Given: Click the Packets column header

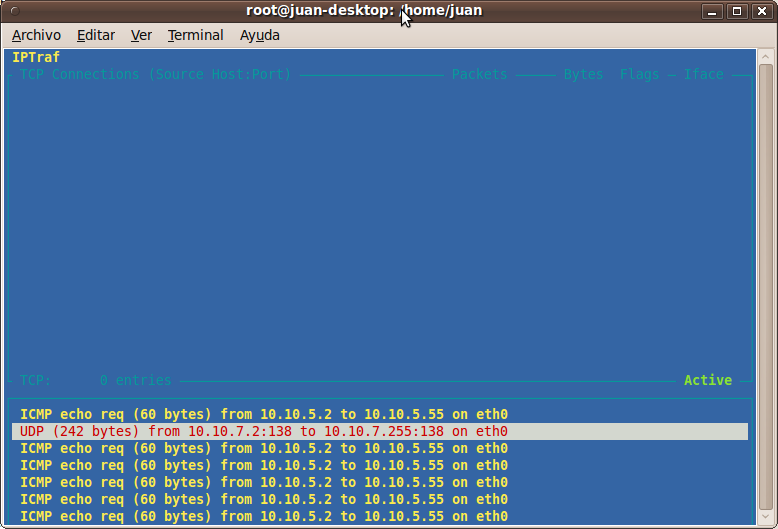Looking at the screenshot, I should (479, 74).
